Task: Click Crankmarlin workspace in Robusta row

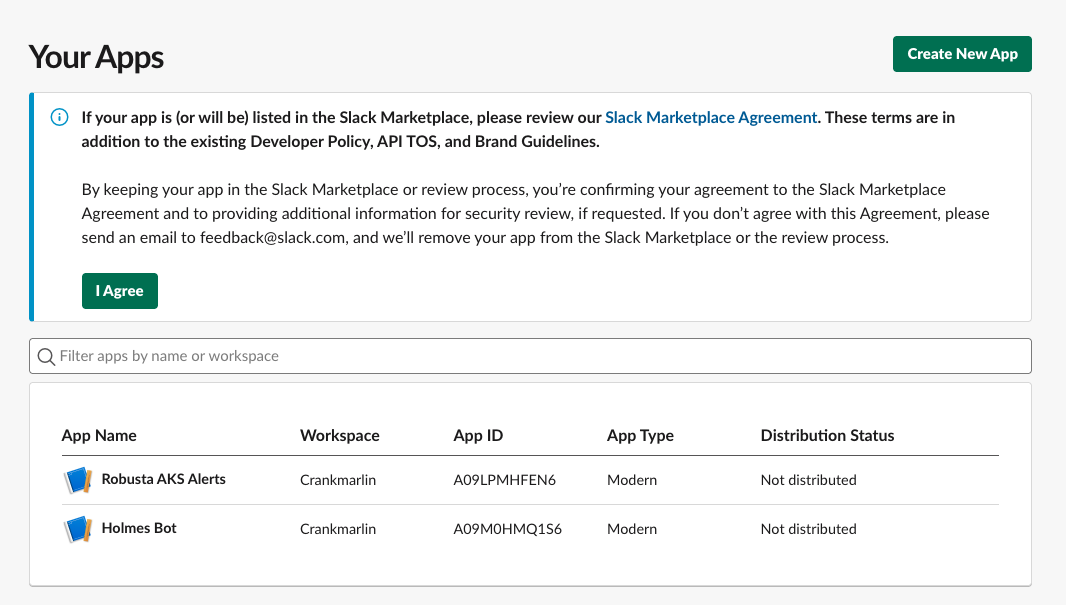Action: (338, 480)
